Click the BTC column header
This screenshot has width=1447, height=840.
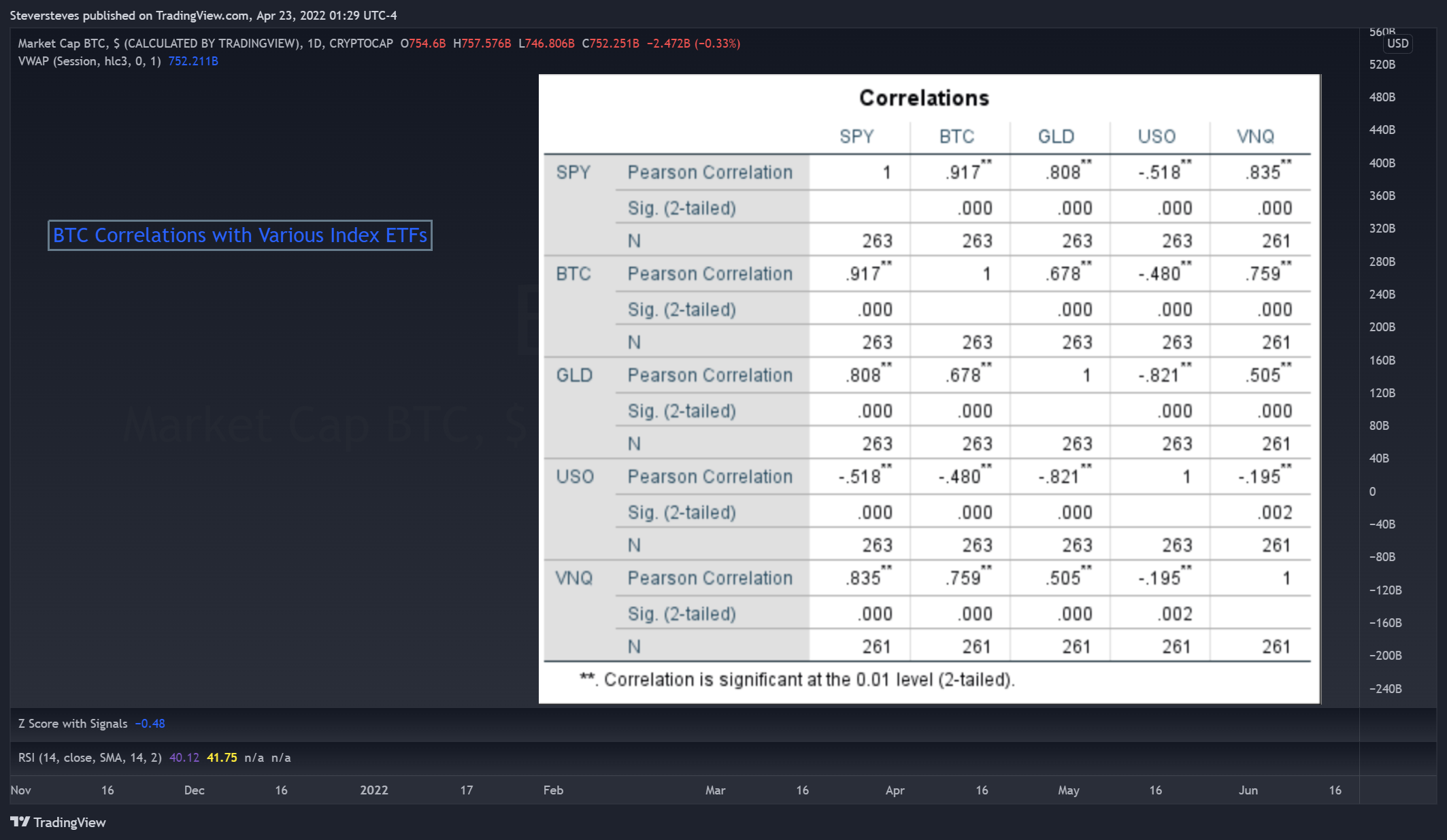coord(957,137)
